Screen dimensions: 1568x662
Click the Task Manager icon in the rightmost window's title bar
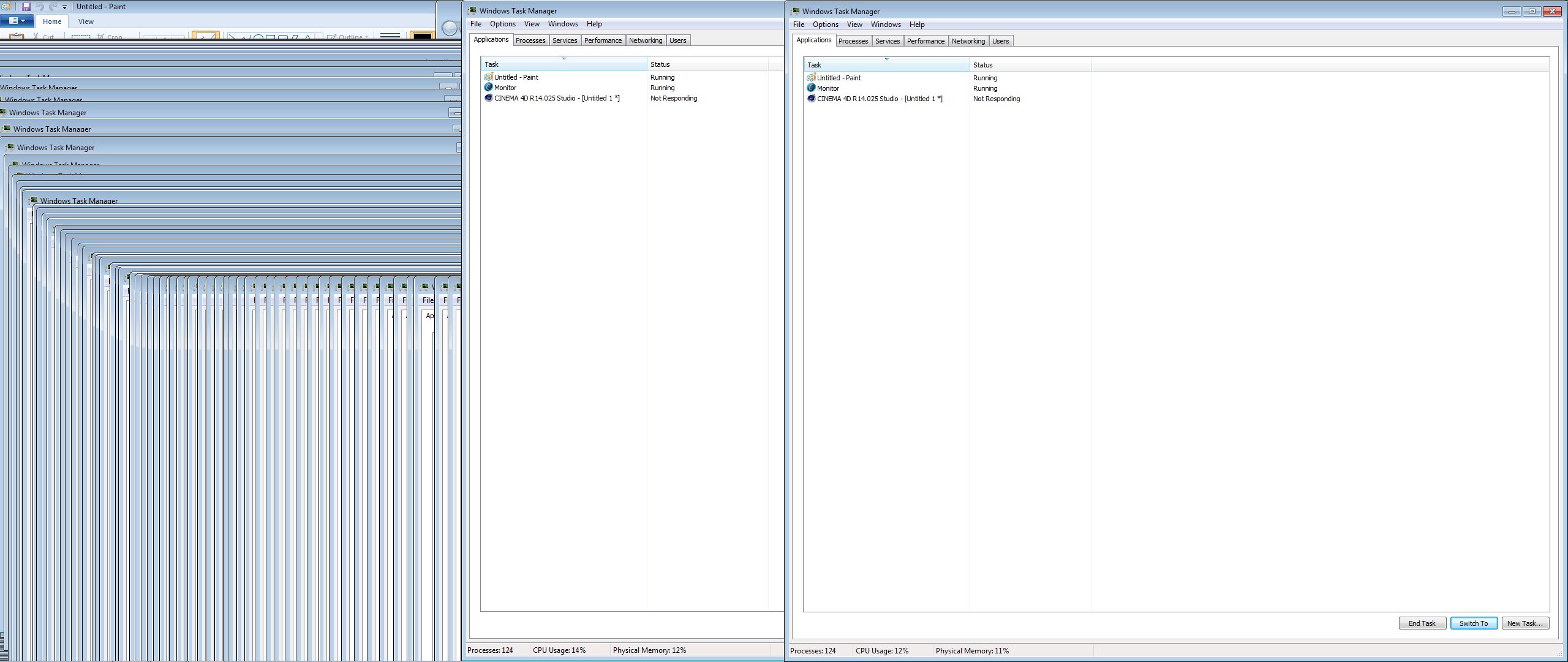[795, 11]
